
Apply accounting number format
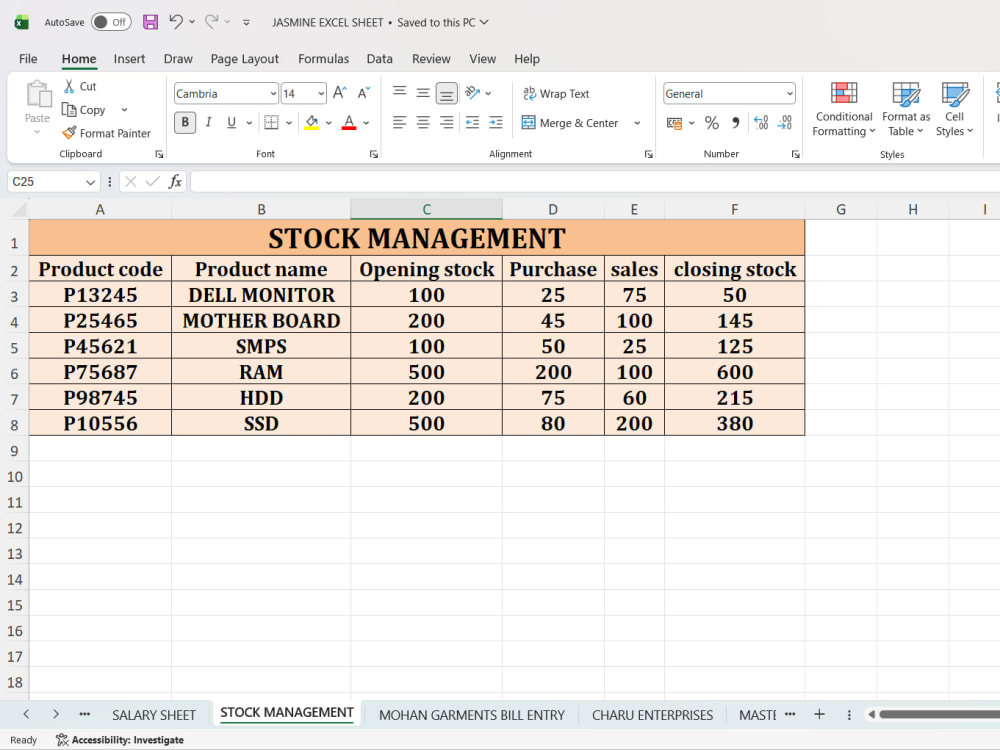[x=674, y=122]
